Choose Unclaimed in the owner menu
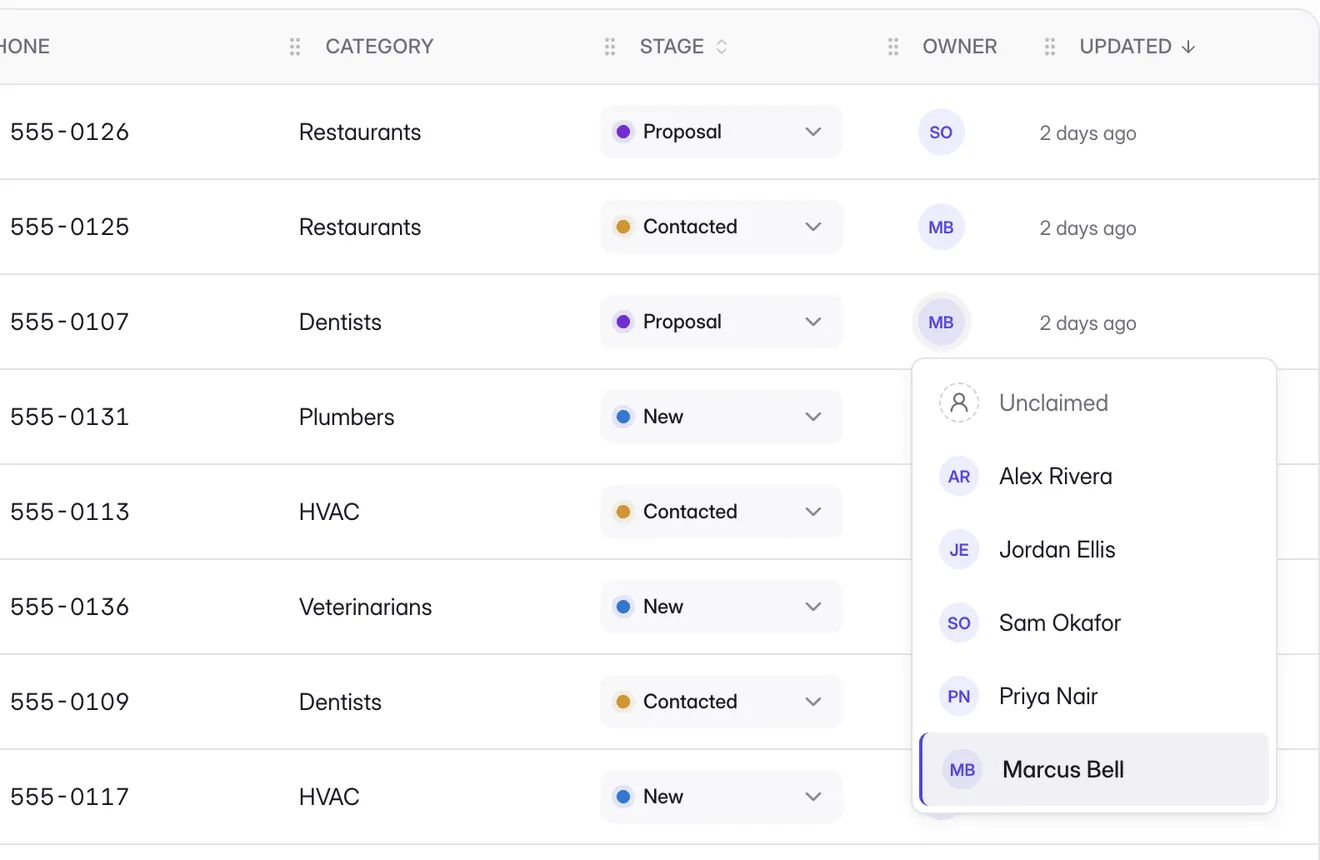Screen dimensions: 1320x860 (1094, 403)
